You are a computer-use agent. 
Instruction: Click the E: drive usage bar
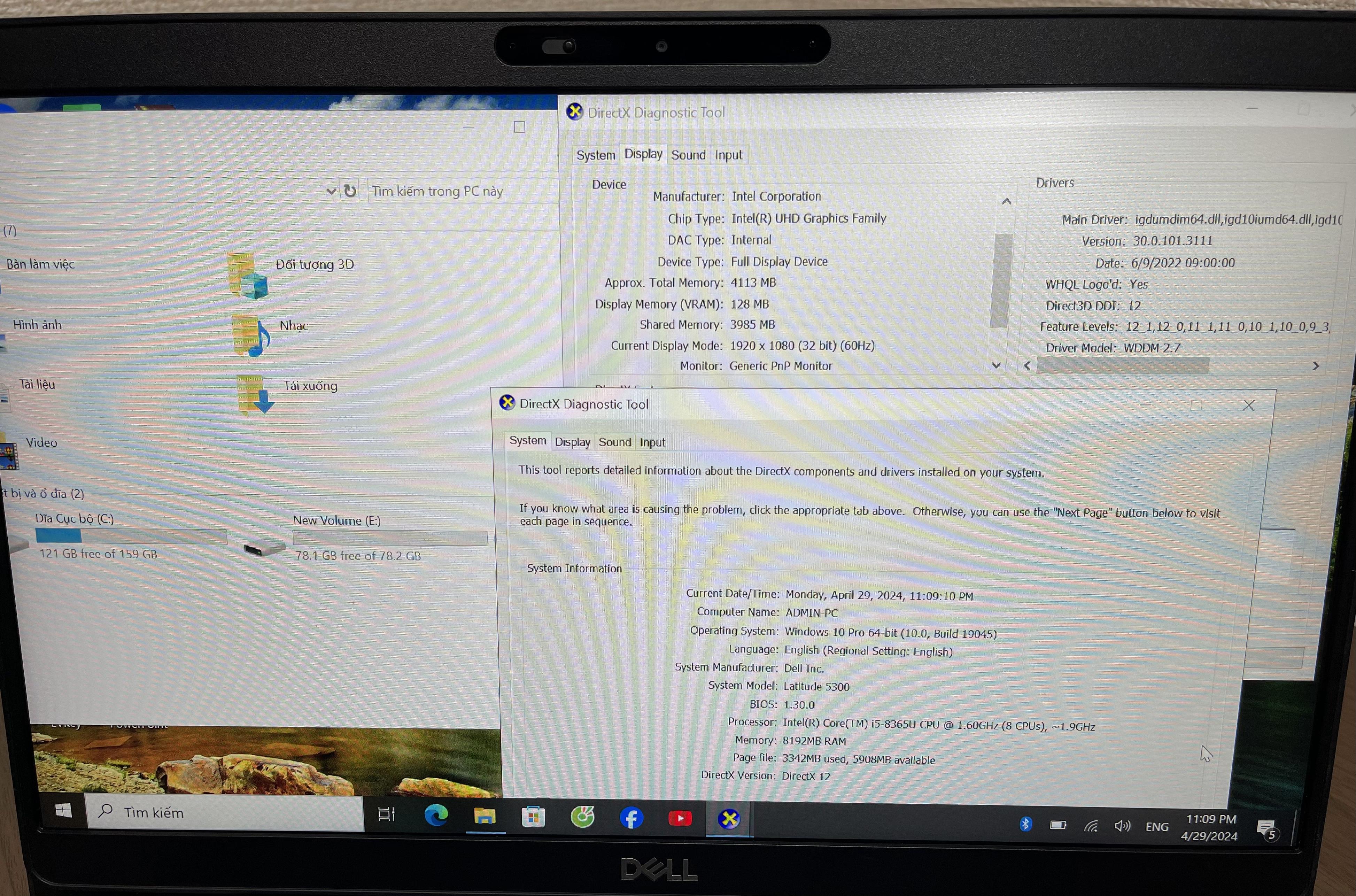tap(389, 538)
